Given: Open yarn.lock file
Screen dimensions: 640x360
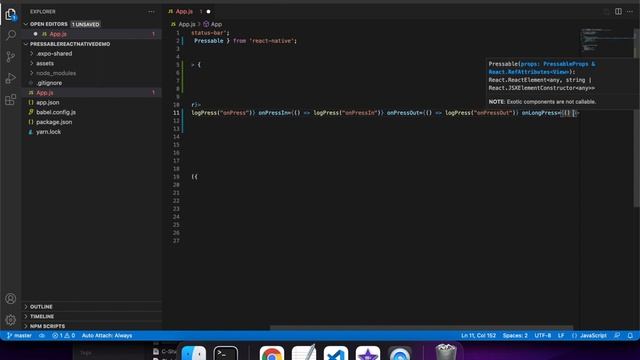Looking at the screenshot, I should click(92, 132).
